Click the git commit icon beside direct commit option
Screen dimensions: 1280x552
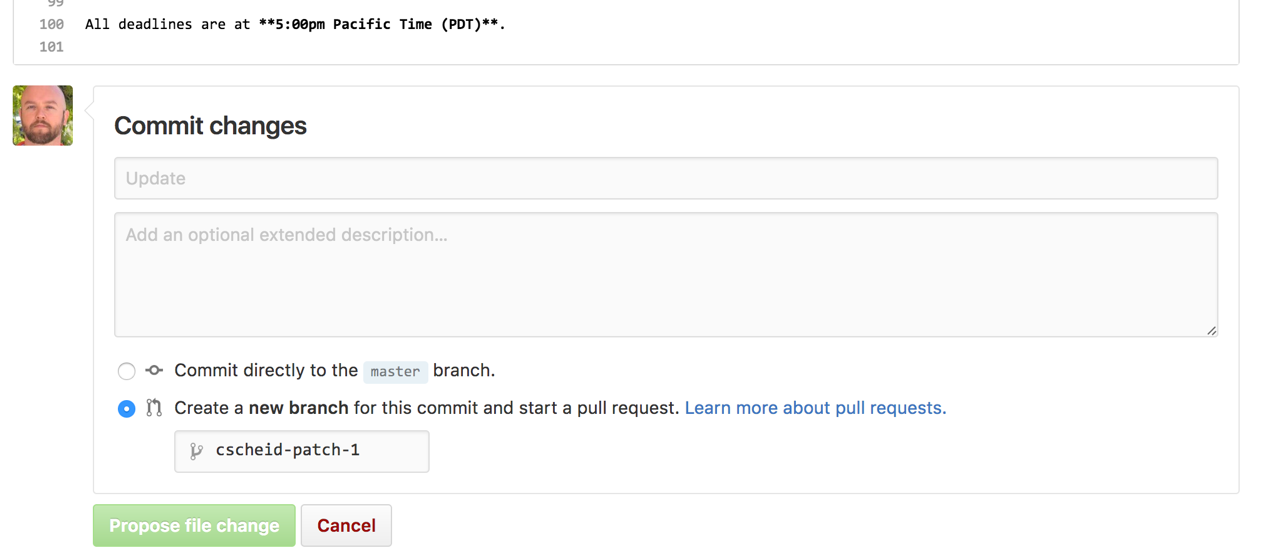pos(154,370)
